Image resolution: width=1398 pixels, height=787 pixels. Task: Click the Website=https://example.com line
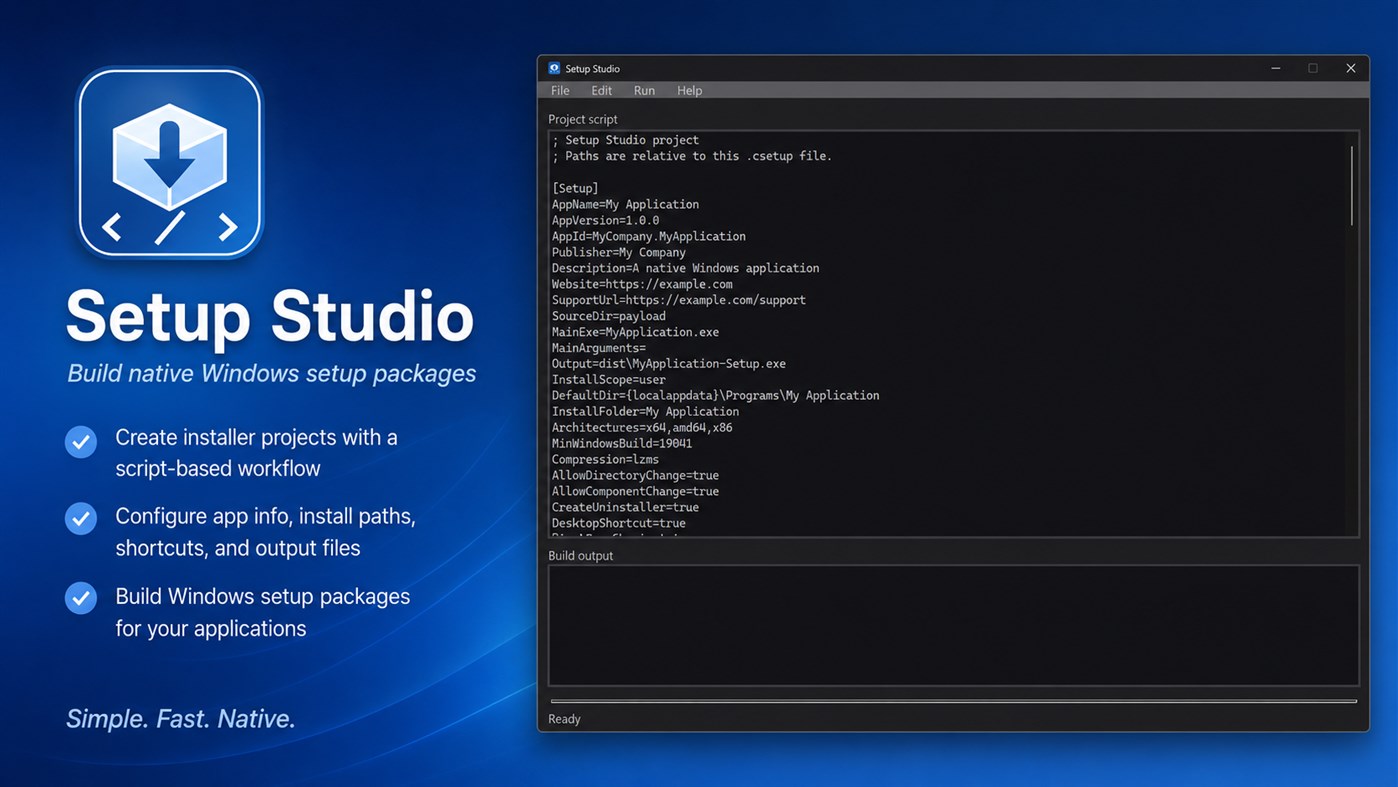point(642,284)
